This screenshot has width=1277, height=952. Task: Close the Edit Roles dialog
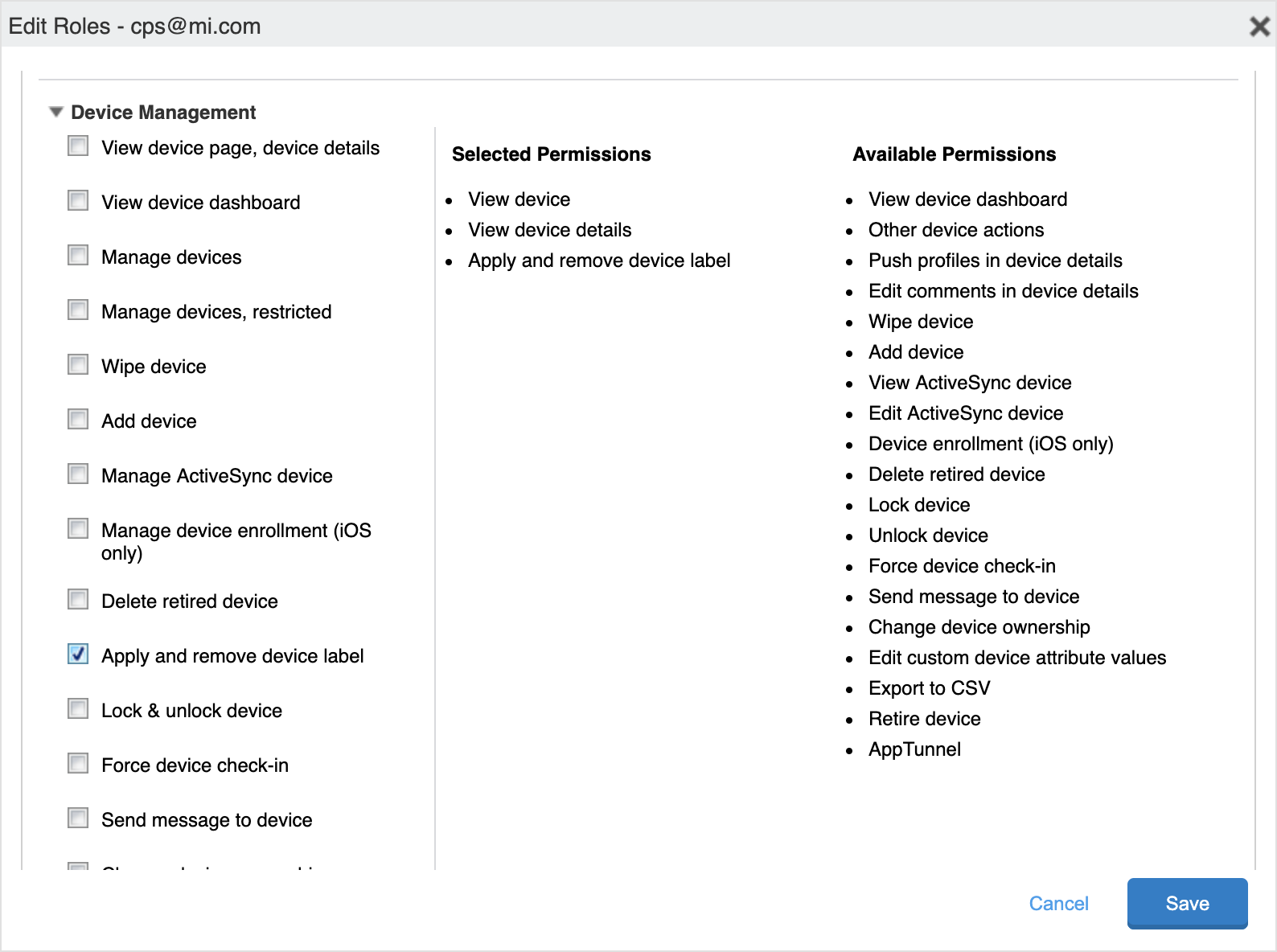coord(1259,26)
